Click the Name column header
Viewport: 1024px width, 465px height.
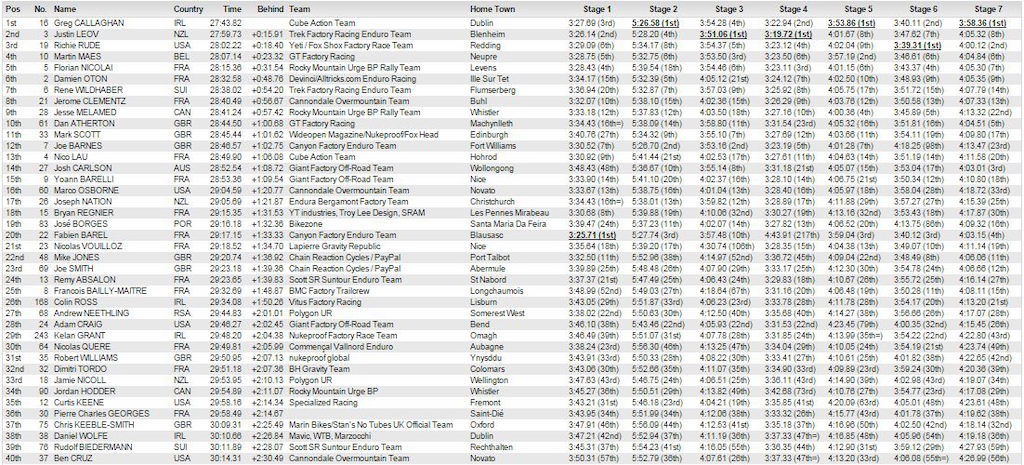(x=64, y=9)
